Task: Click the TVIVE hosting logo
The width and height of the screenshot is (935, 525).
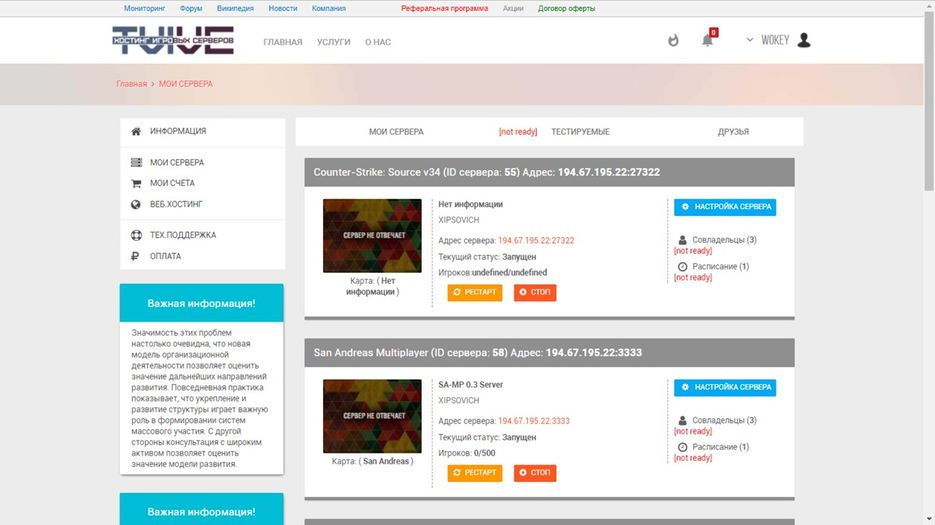Action: click(173, 41)
